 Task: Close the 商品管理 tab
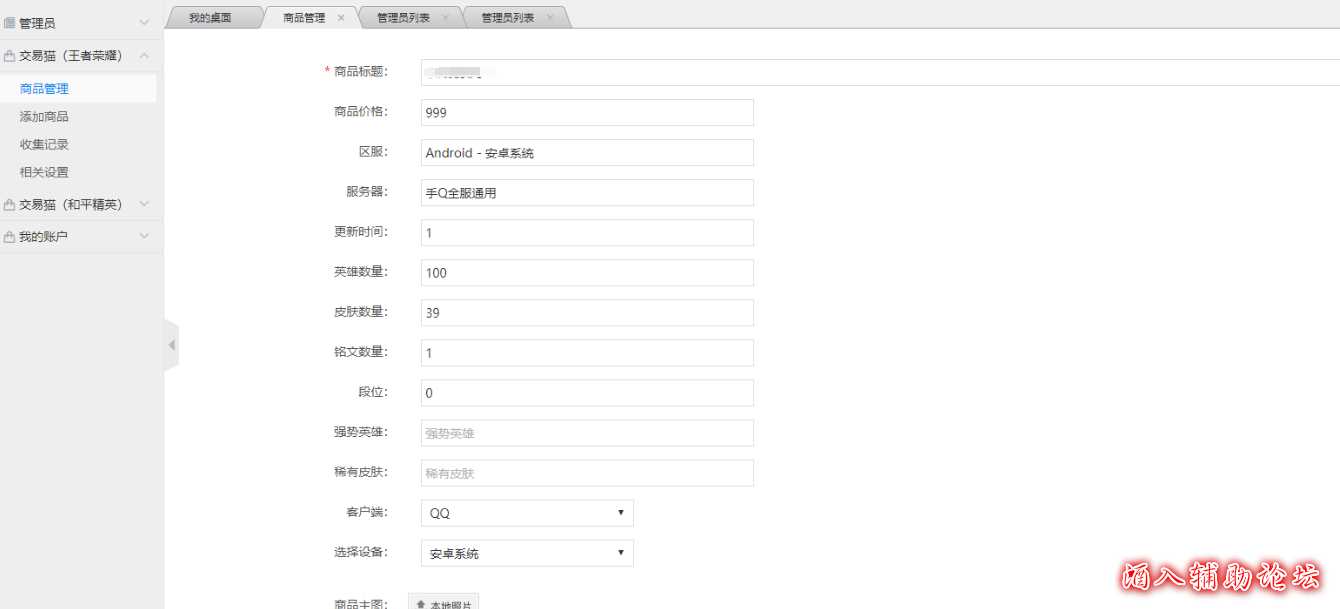[x=341, y=18]
